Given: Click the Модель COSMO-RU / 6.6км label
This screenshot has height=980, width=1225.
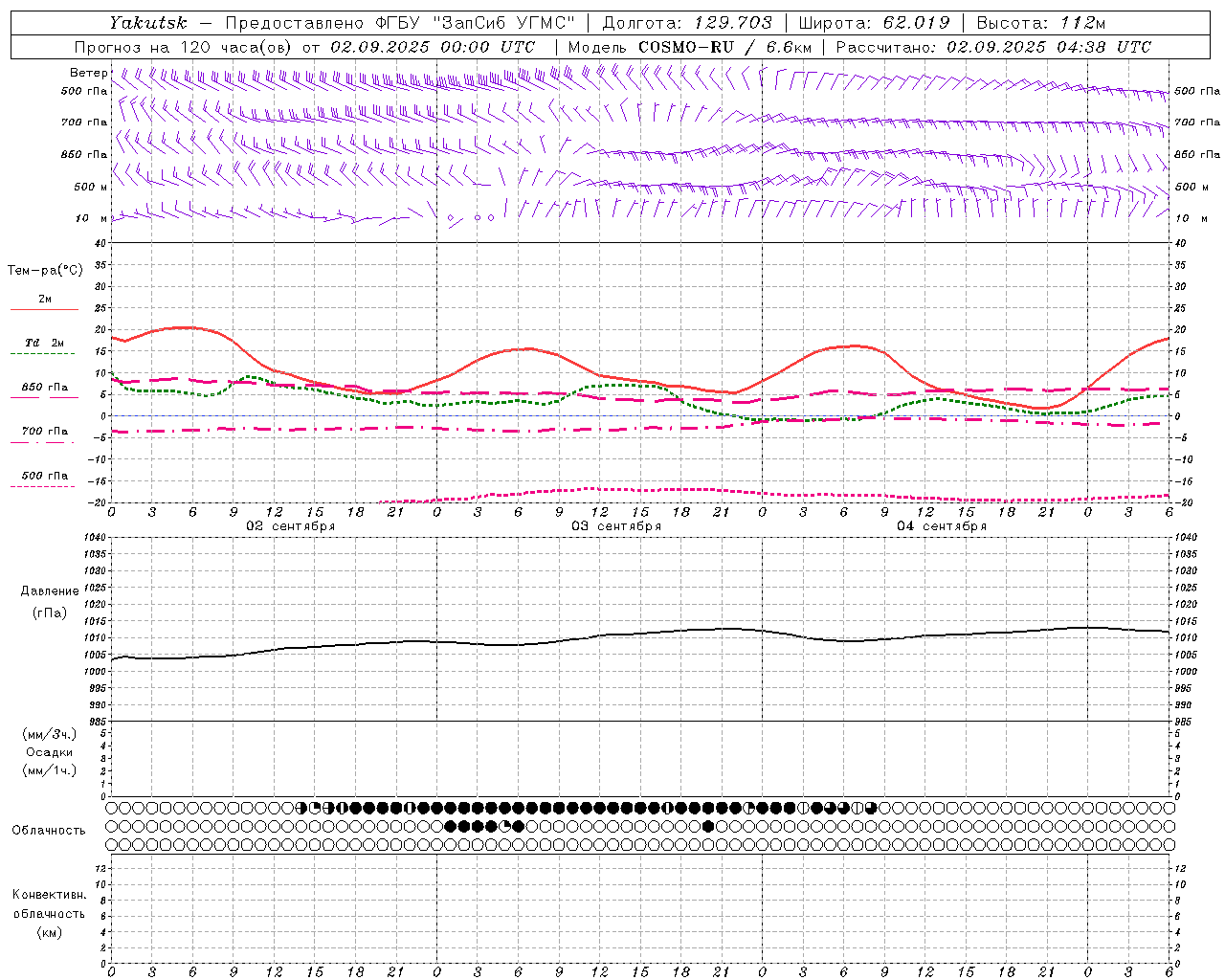Looking at the screenshot, I should point(689,47).
